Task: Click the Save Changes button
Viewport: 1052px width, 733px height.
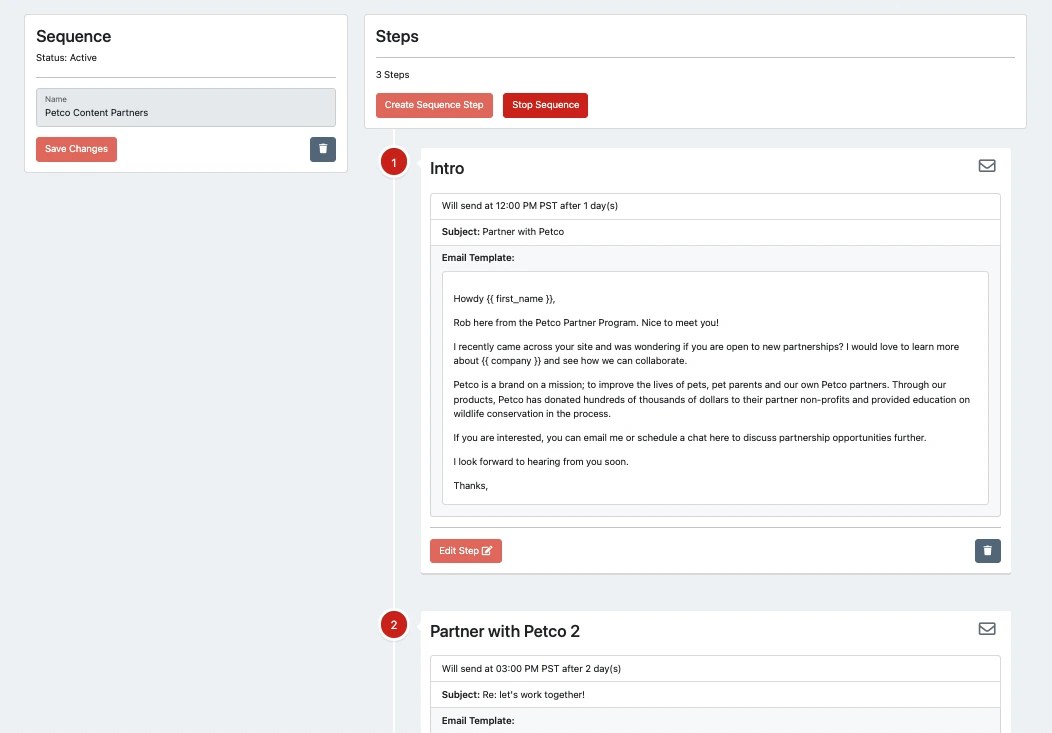Action: click(76, 149)
